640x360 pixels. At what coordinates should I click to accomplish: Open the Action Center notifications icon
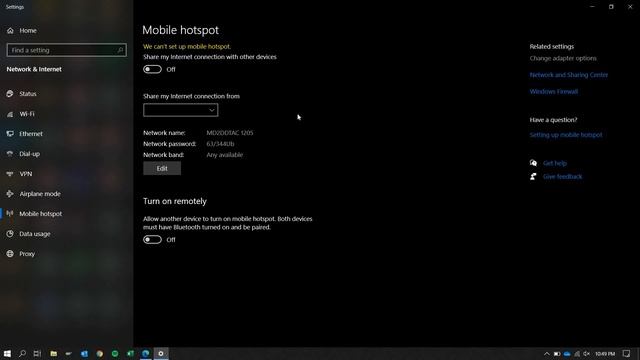click(x=626, y=353)
